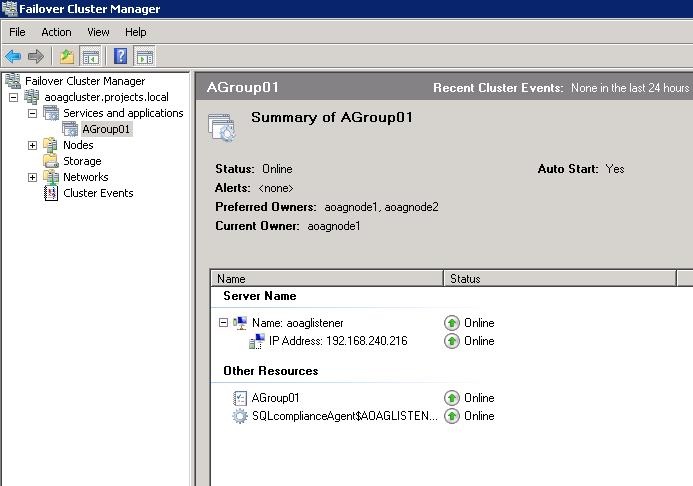Screen dimensions: 693x486
Task: Click the aoagcluster.projects.local cluster icon
Action: tap(32, 97)
